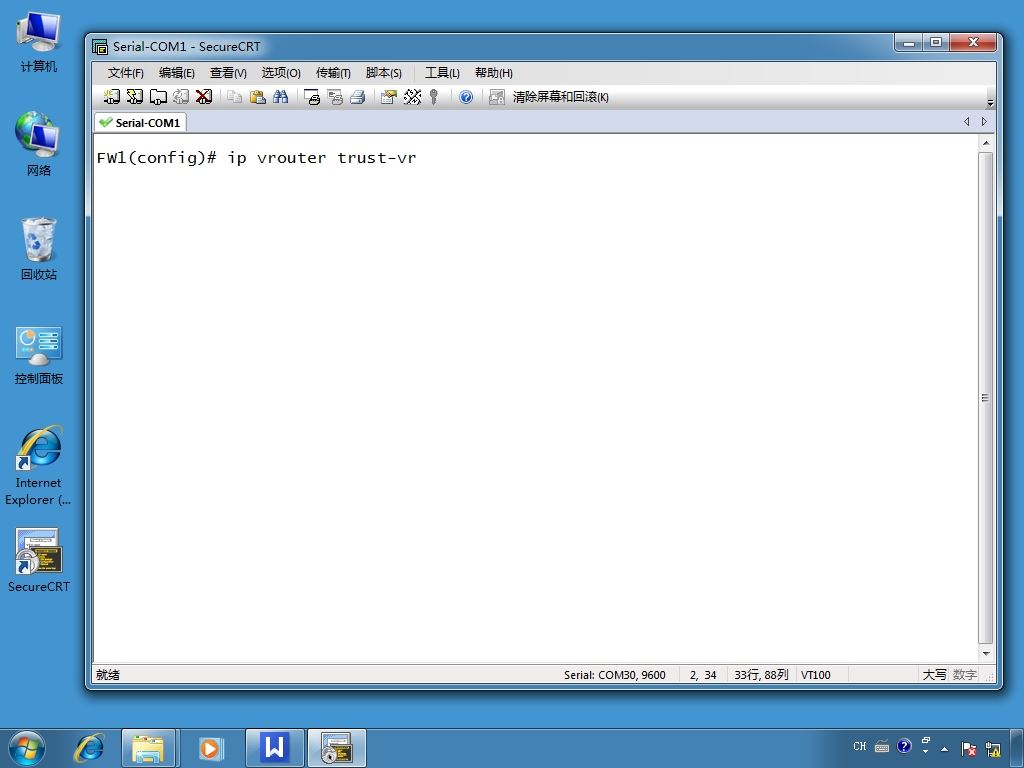This screenshot has height=768, width=1024.
Task: Click the Print Selection icon
Action: [335, 97]
